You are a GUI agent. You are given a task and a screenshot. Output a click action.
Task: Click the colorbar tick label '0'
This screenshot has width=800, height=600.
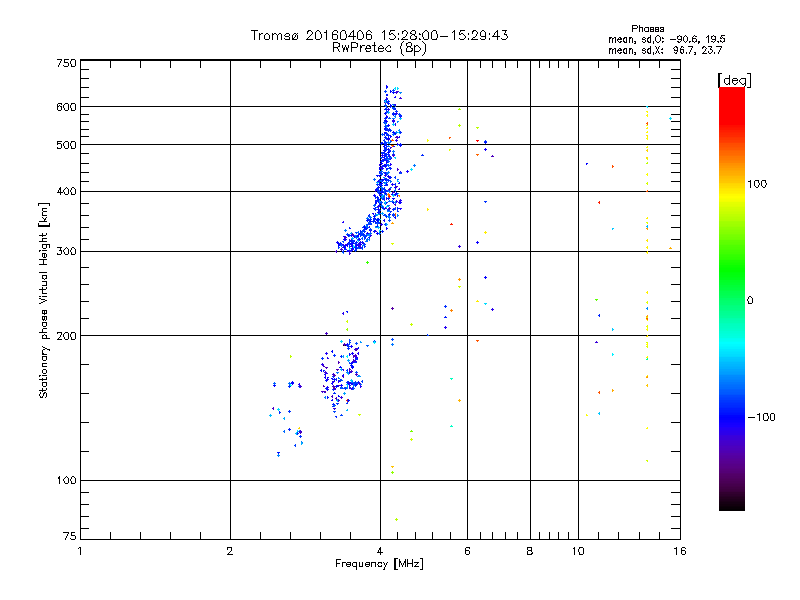[x=750, y=301]
